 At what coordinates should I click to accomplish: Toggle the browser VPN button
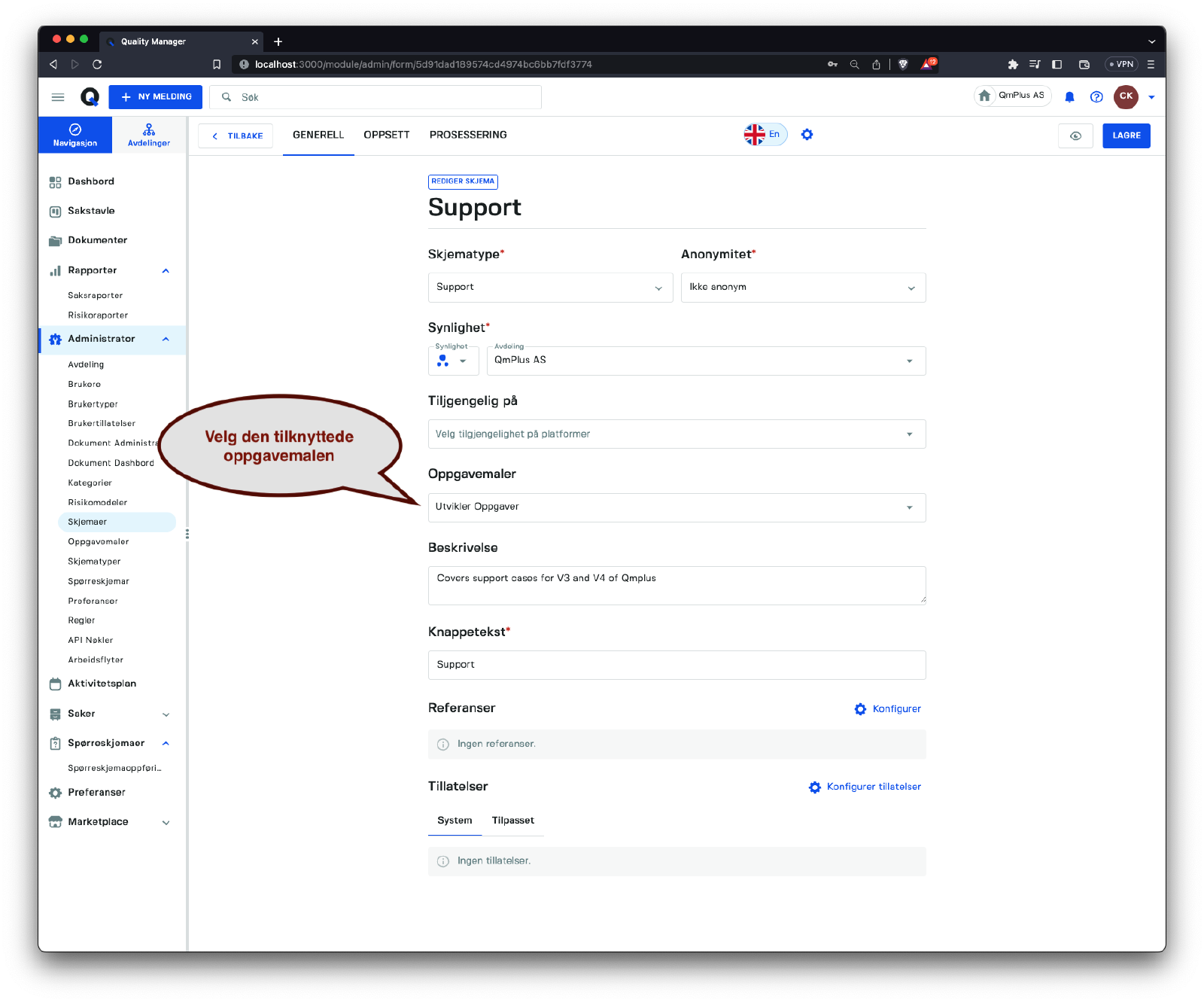[x=1120, y=65]
